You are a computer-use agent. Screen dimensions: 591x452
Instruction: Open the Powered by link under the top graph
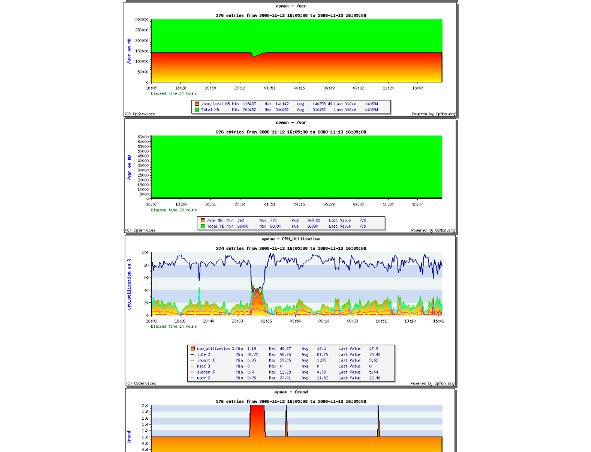click(433, 113)
